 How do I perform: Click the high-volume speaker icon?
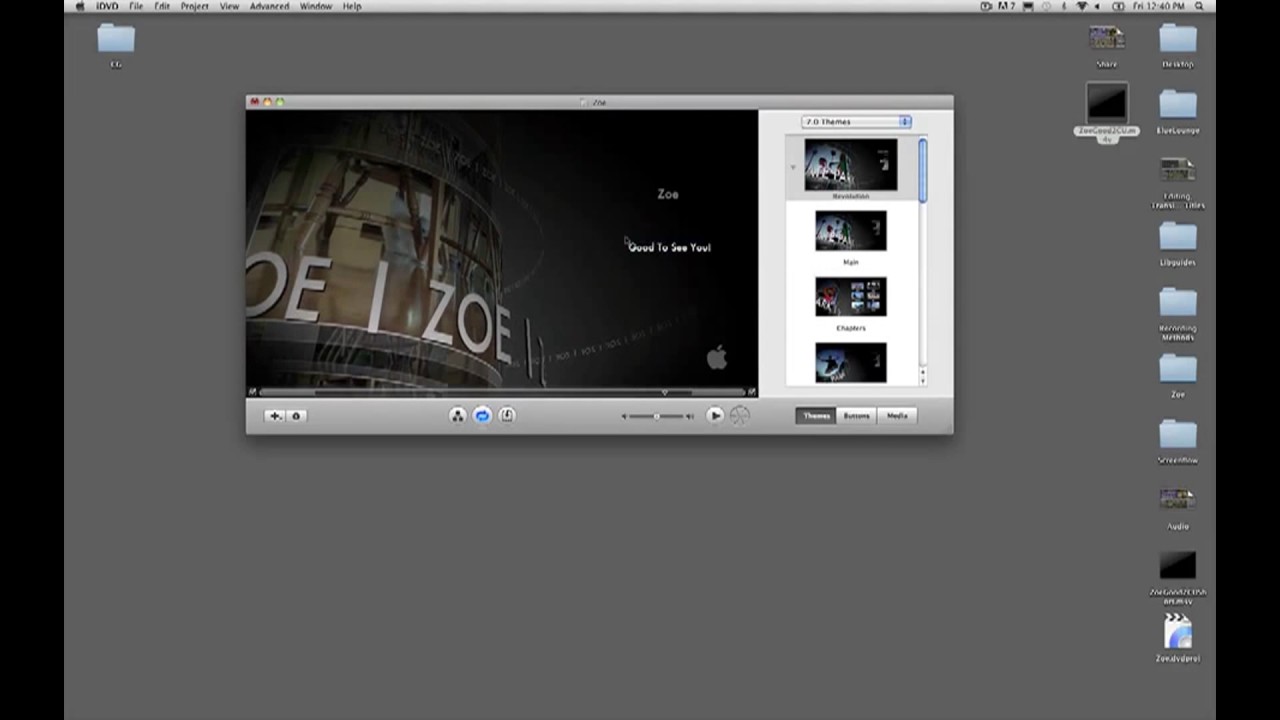coord(689,416)
